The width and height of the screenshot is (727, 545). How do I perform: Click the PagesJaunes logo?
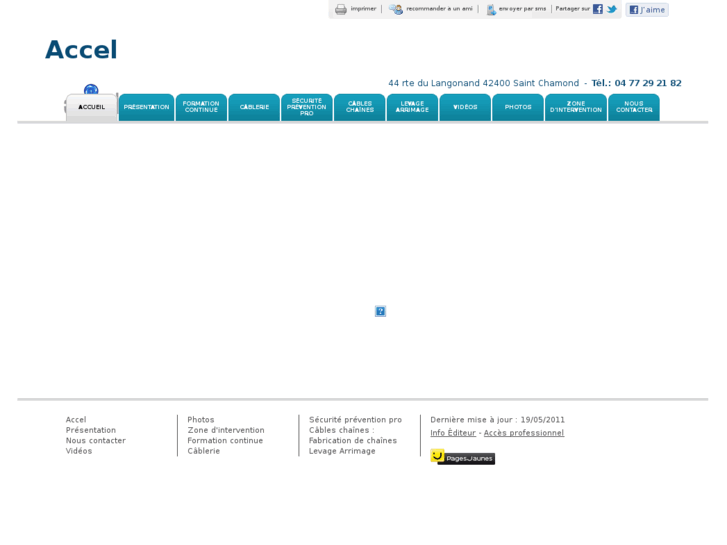(x=462, y=457)
